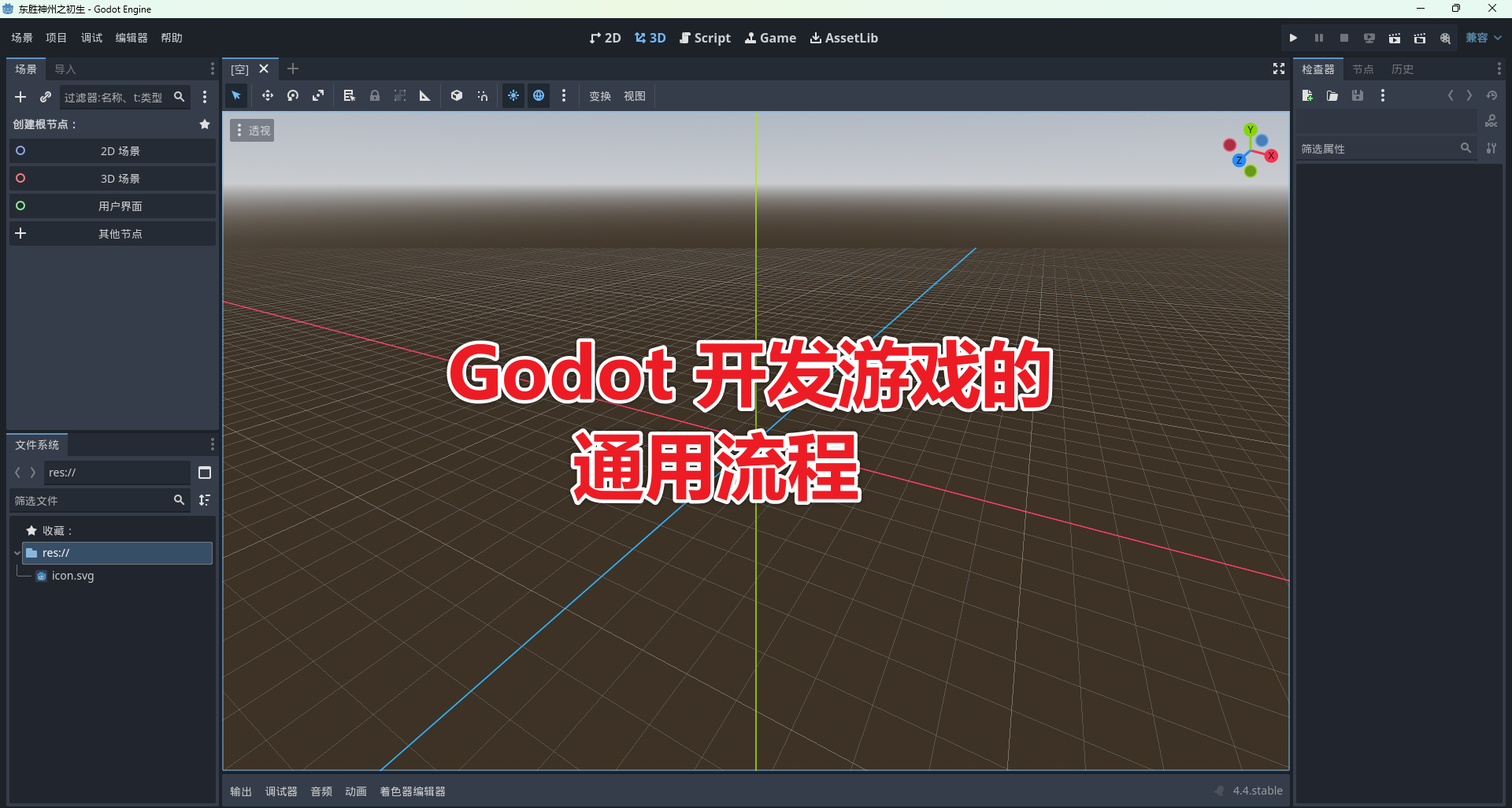Create a new resource in the inspector

pos(1307,96)
